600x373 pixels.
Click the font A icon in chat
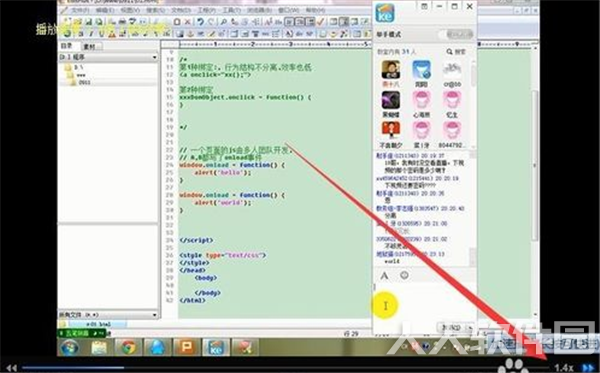click(385, 275)
